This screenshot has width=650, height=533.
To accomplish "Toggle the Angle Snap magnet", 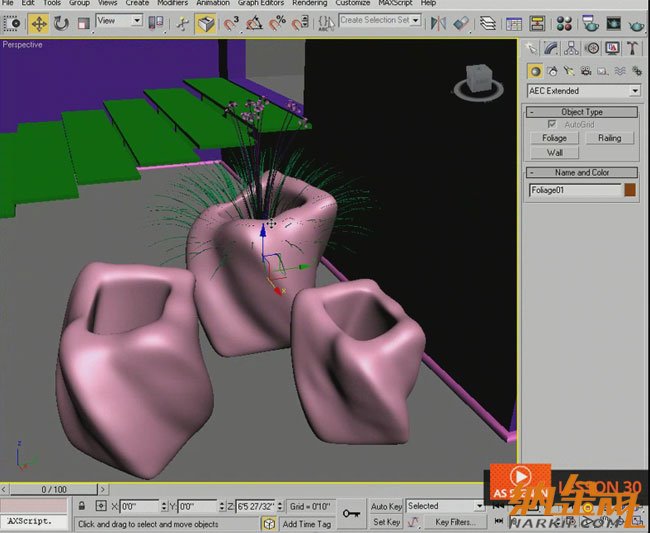I will (254, 23).
